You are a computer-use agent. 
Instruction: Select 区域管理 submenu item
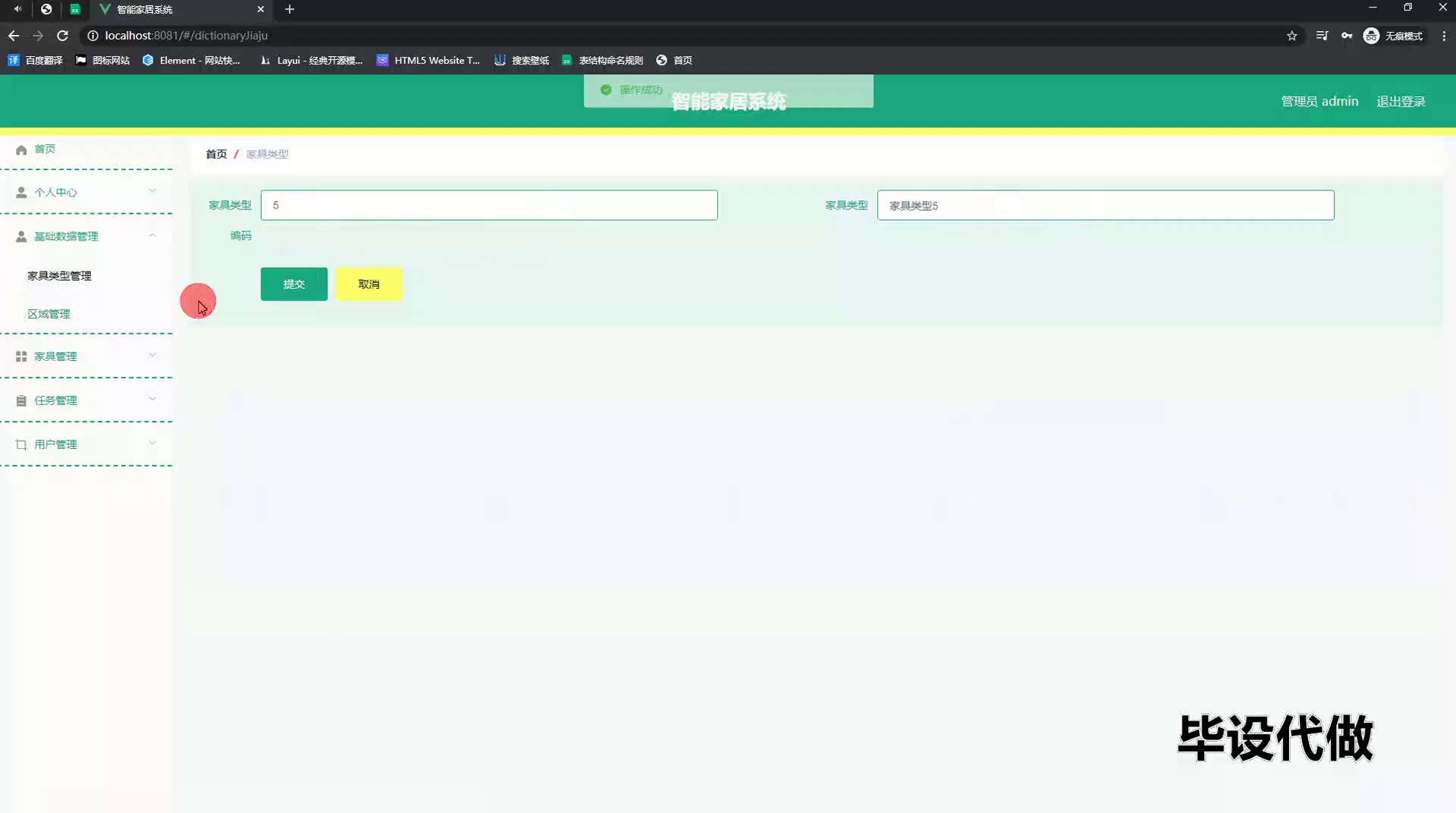click(x=49, y=314)
